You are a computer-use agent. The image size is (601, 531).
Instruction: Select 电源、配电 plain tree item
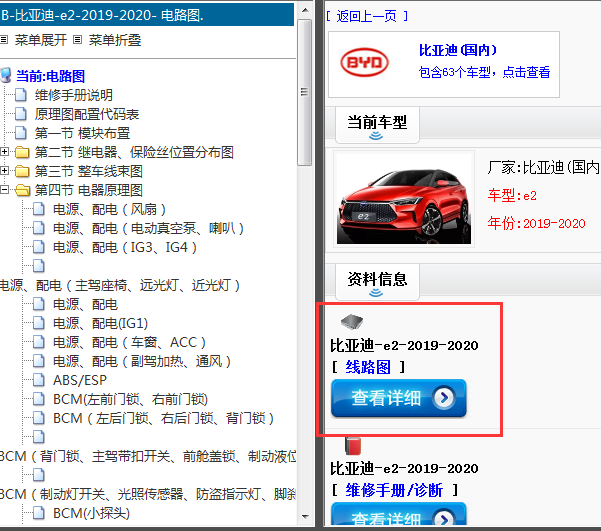point(85,304)
